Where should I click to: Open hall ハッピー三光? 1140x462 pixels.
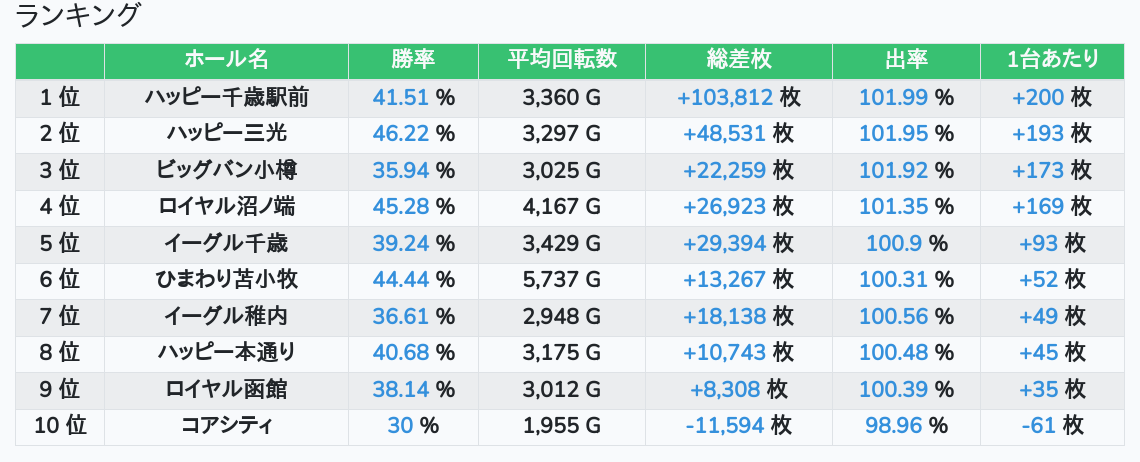tap(226, 134)
